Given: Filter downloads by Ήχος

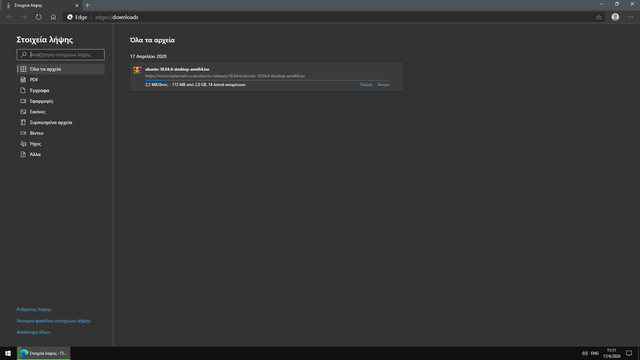Looking at the screenshot, I should pyautogui.click(x=60, y=144).
